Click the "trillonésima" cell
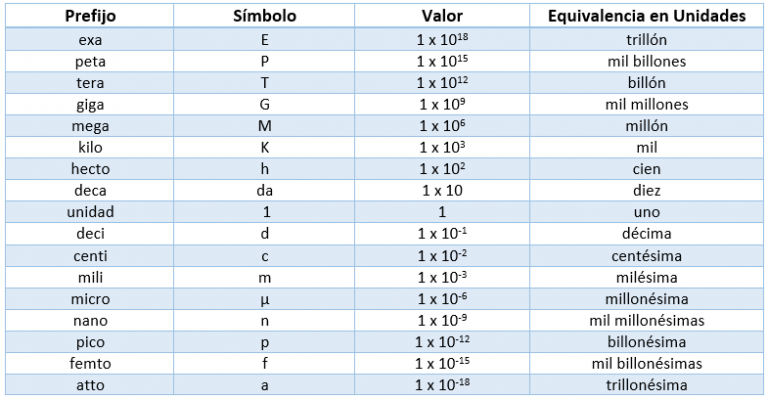The width and height of the screenshot is (768, 400). [x=647, y=385]
